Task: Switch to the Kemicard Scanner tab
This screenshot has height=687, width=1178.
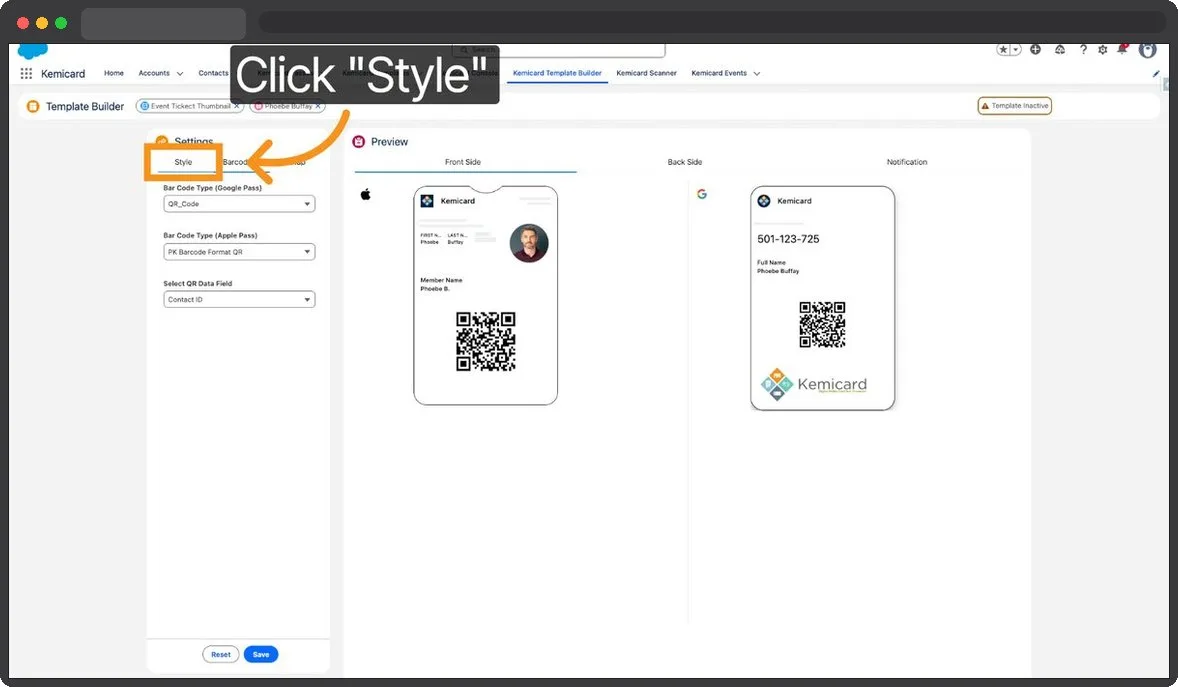Action: (x=646, y=73)
